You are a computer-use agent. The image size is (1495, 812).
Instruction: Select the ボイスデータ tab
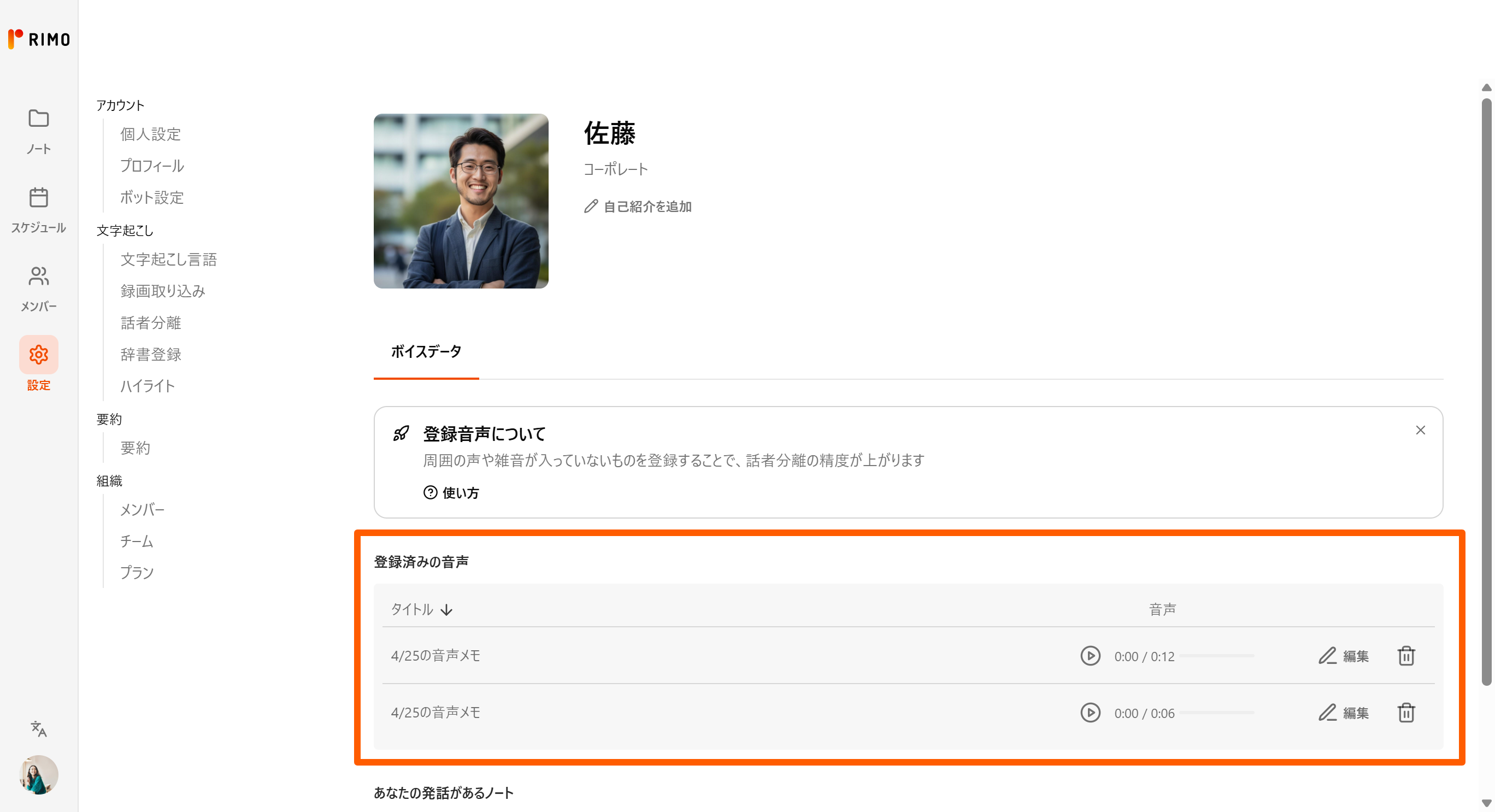click(x=426, y=352)
